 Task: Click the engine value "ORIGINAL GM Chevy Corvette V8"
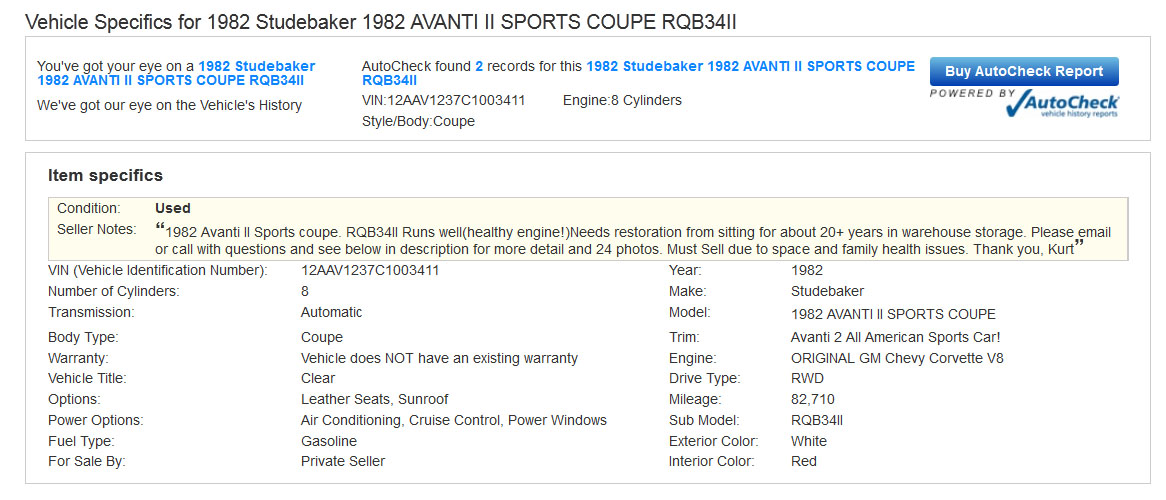click(897, 358)
